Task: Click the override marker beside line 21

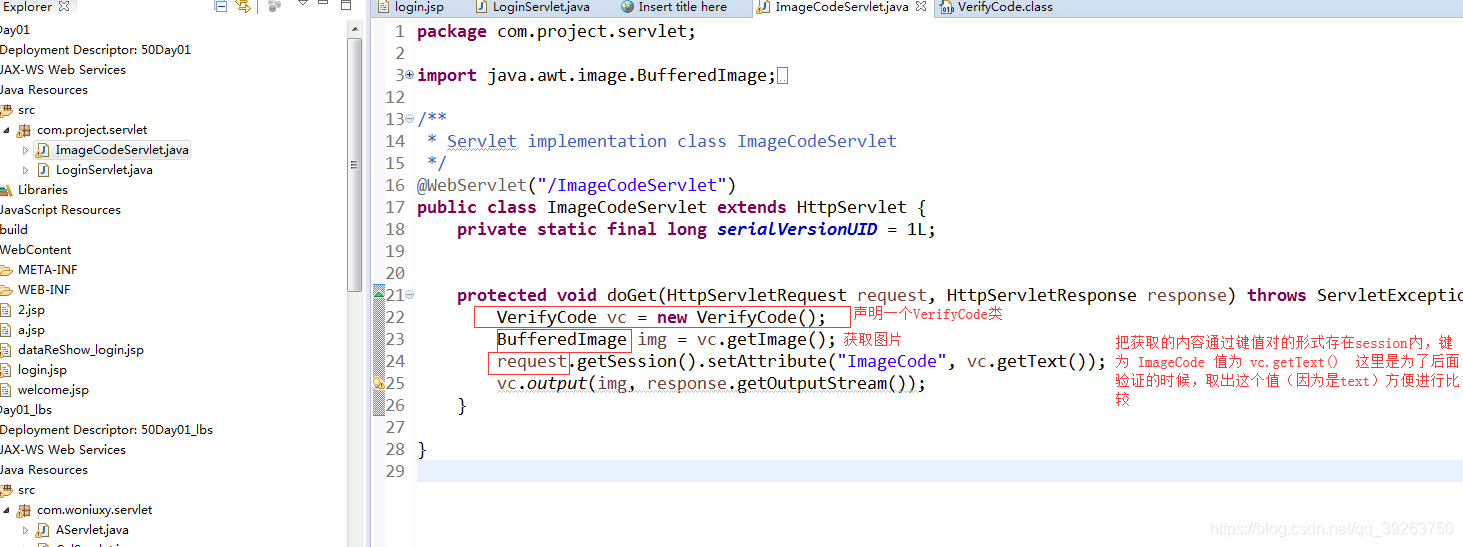Action: coord(379,294)
